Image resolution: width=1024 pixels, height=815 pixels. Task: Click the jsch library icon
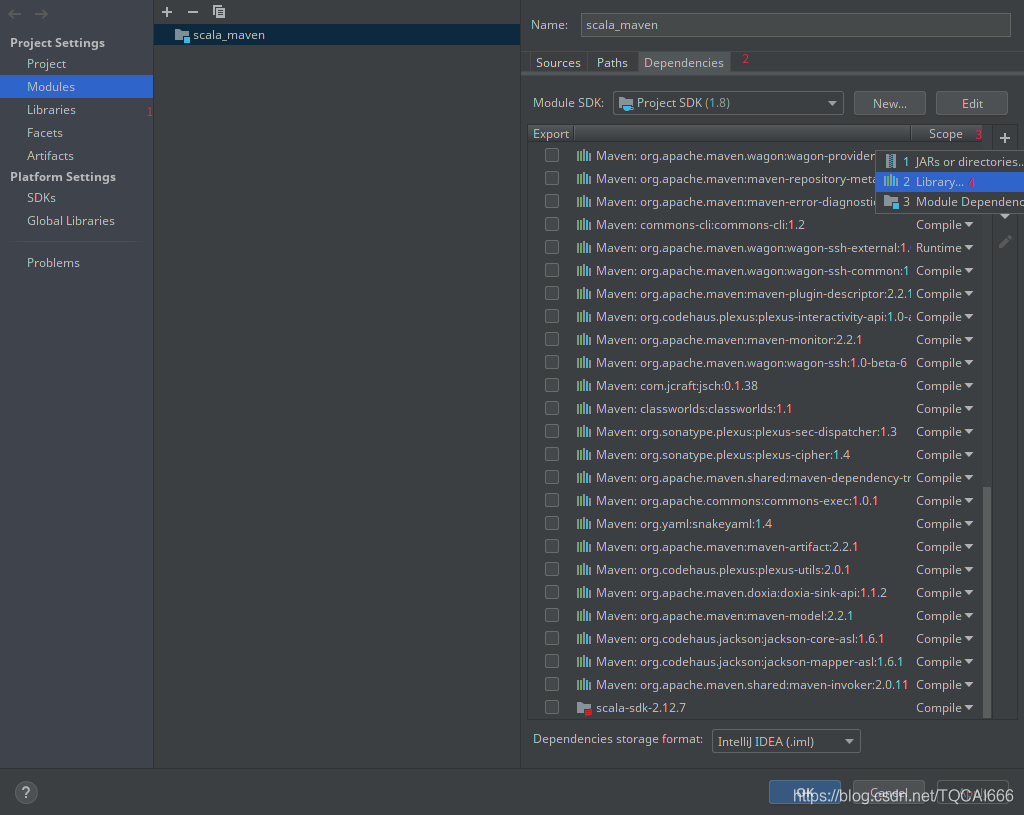point(584,386)
